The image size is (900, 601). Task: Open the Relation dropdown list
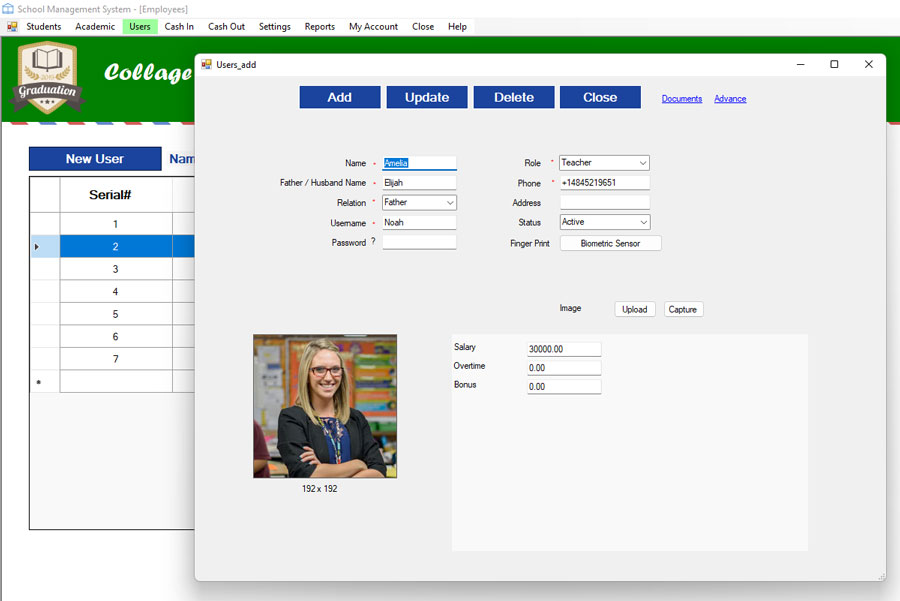coord(450,203)
